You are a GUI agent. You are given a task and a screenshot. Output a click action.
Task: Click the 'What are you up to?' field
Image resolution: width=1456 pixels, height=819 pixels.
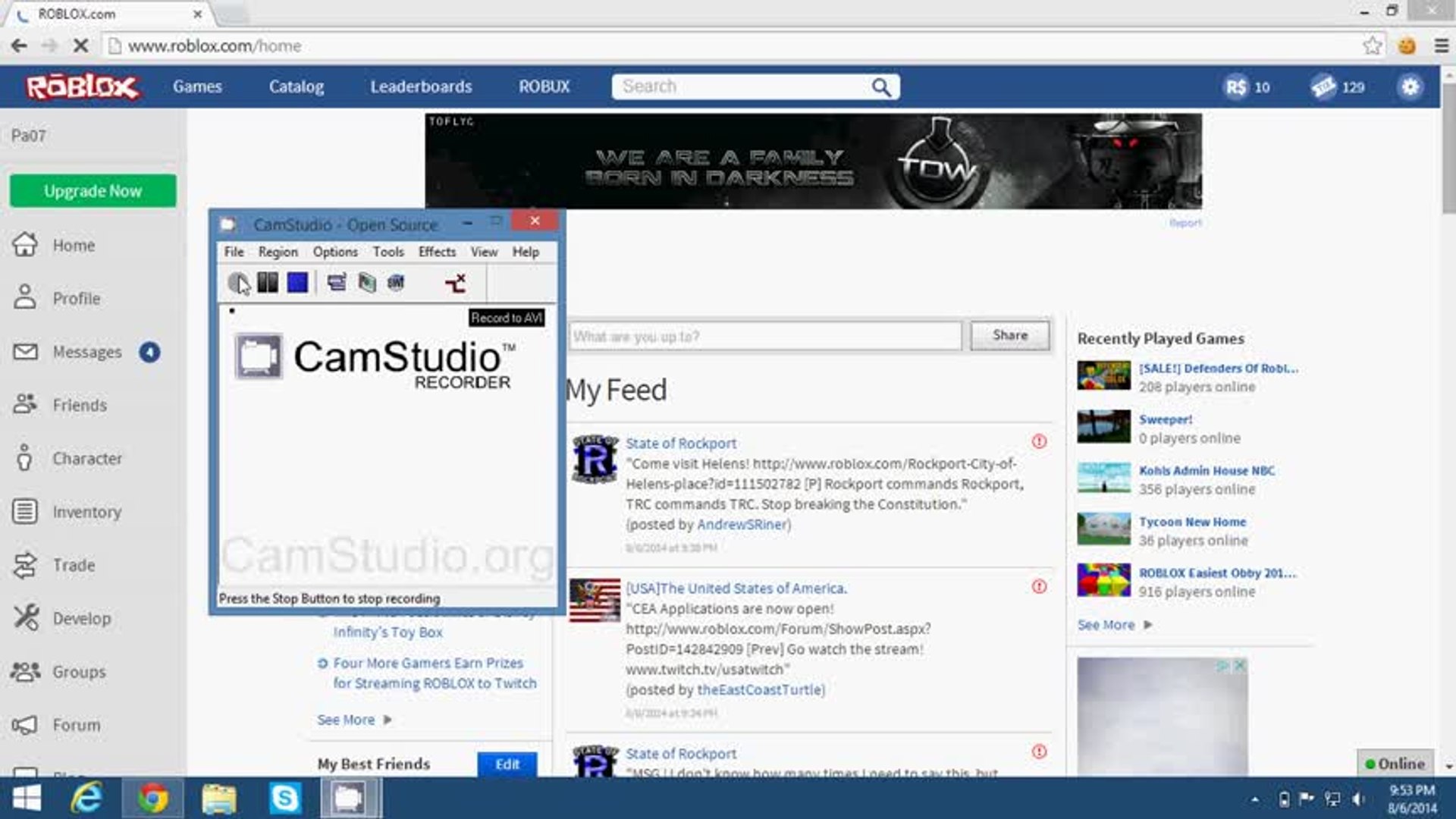764,336
